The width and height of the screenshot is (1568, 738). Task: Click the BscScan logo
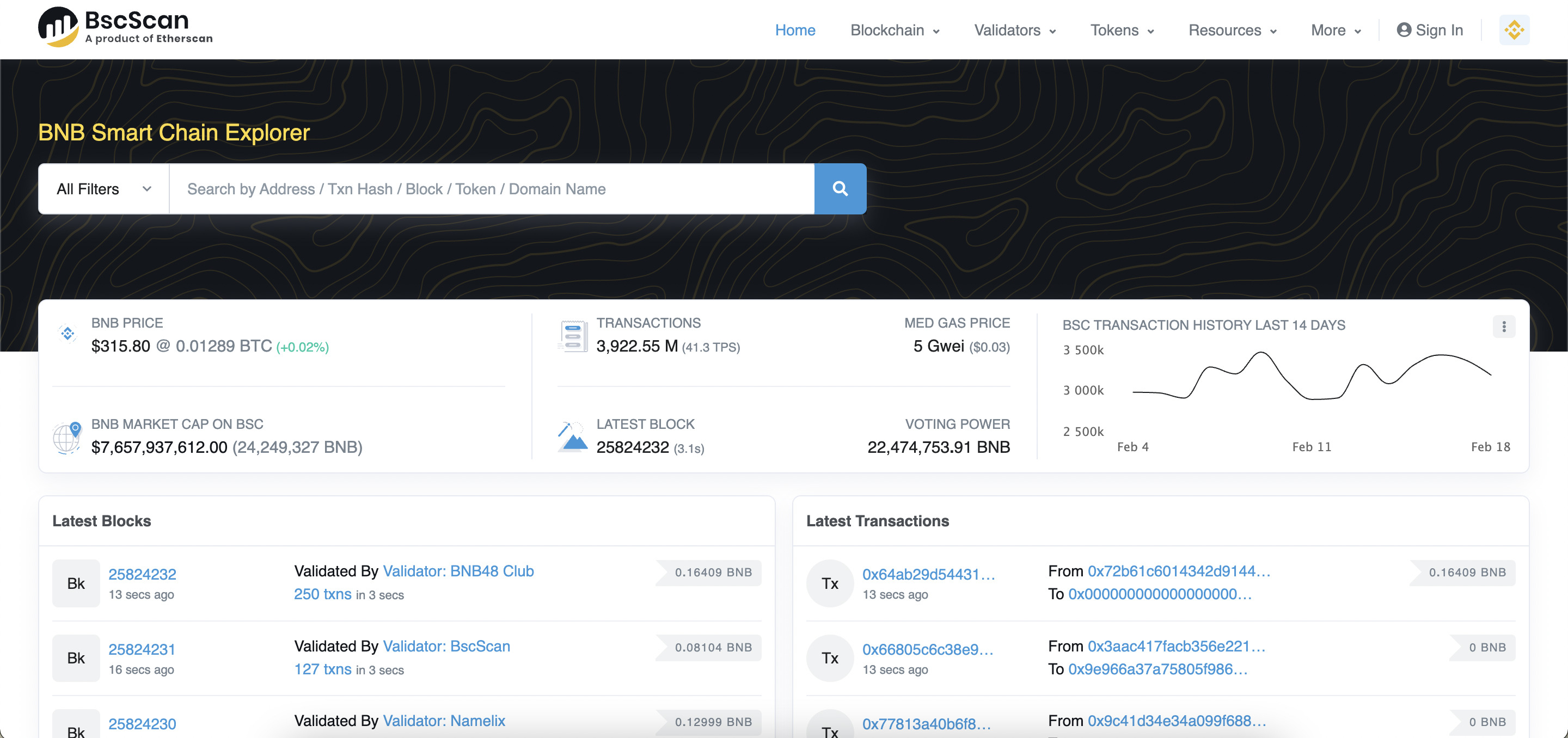click(125, 28)
